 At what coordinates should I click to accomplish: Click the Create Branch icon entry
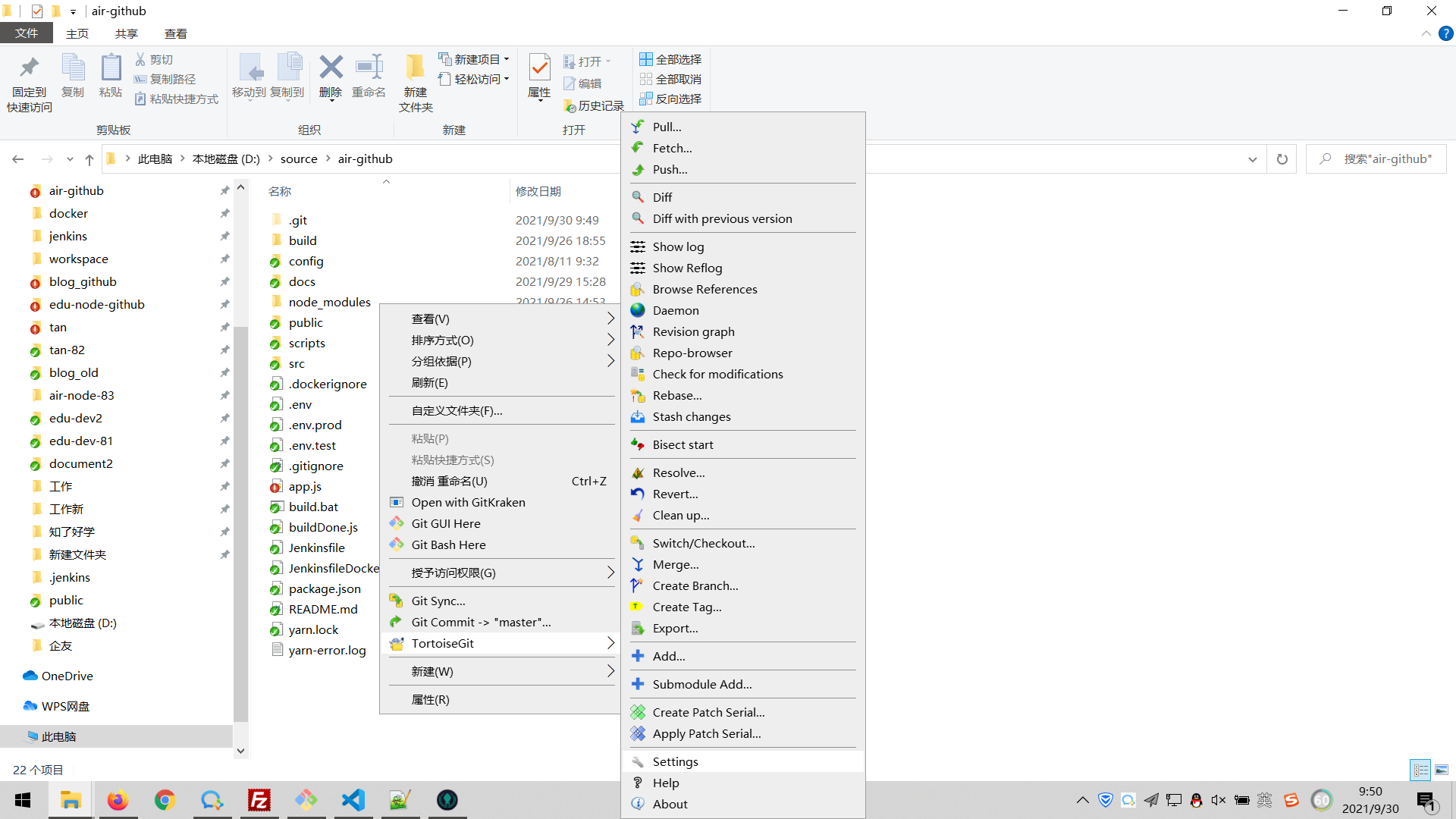(x=638, y=585)
